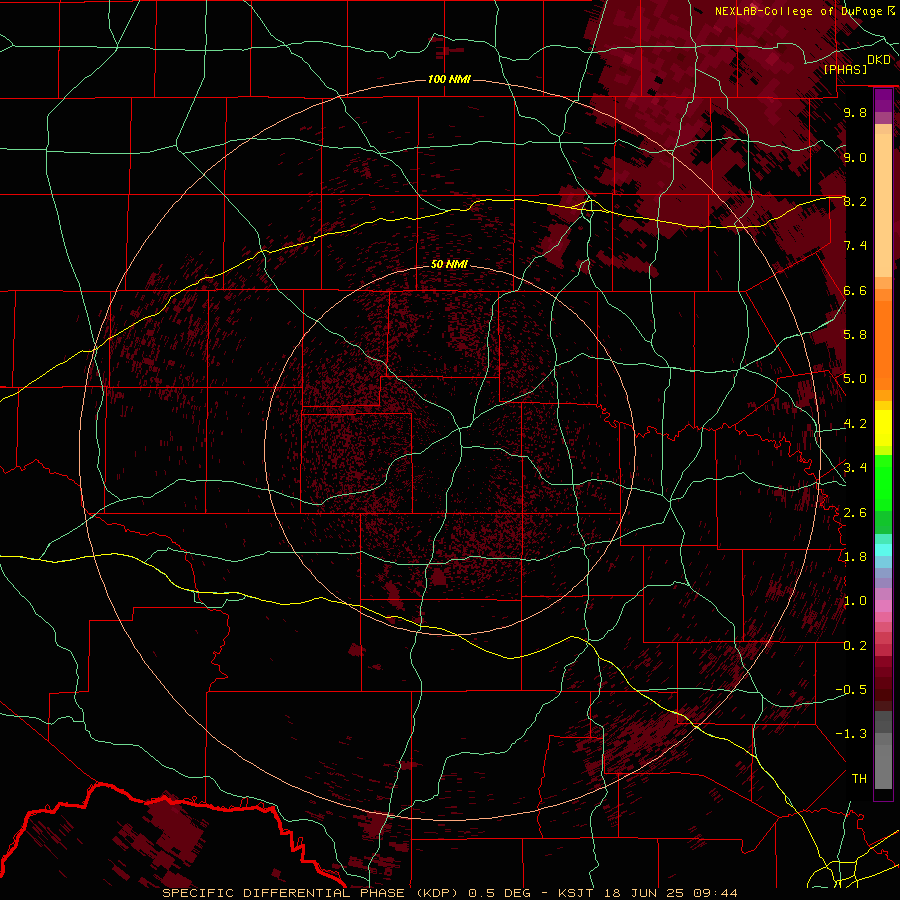
Task: Click the [PHAS] unit label
Action: 845,69
